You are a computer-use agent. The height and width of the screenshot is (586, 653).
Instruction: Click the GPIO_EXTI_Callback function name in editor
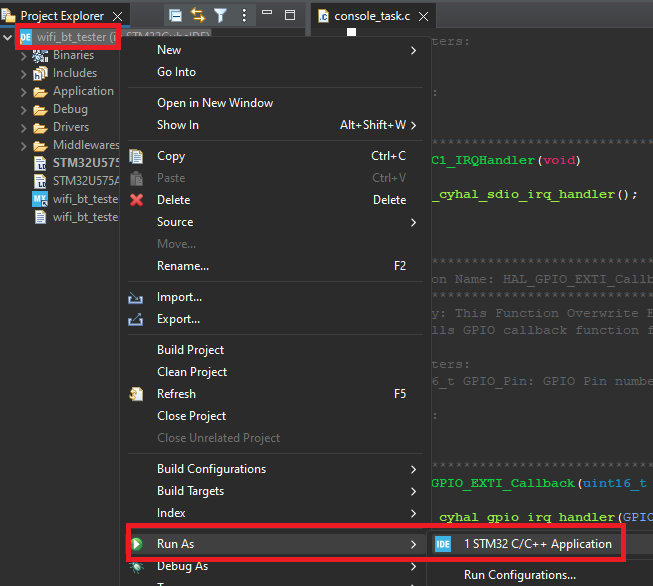[x=503, y=483]
